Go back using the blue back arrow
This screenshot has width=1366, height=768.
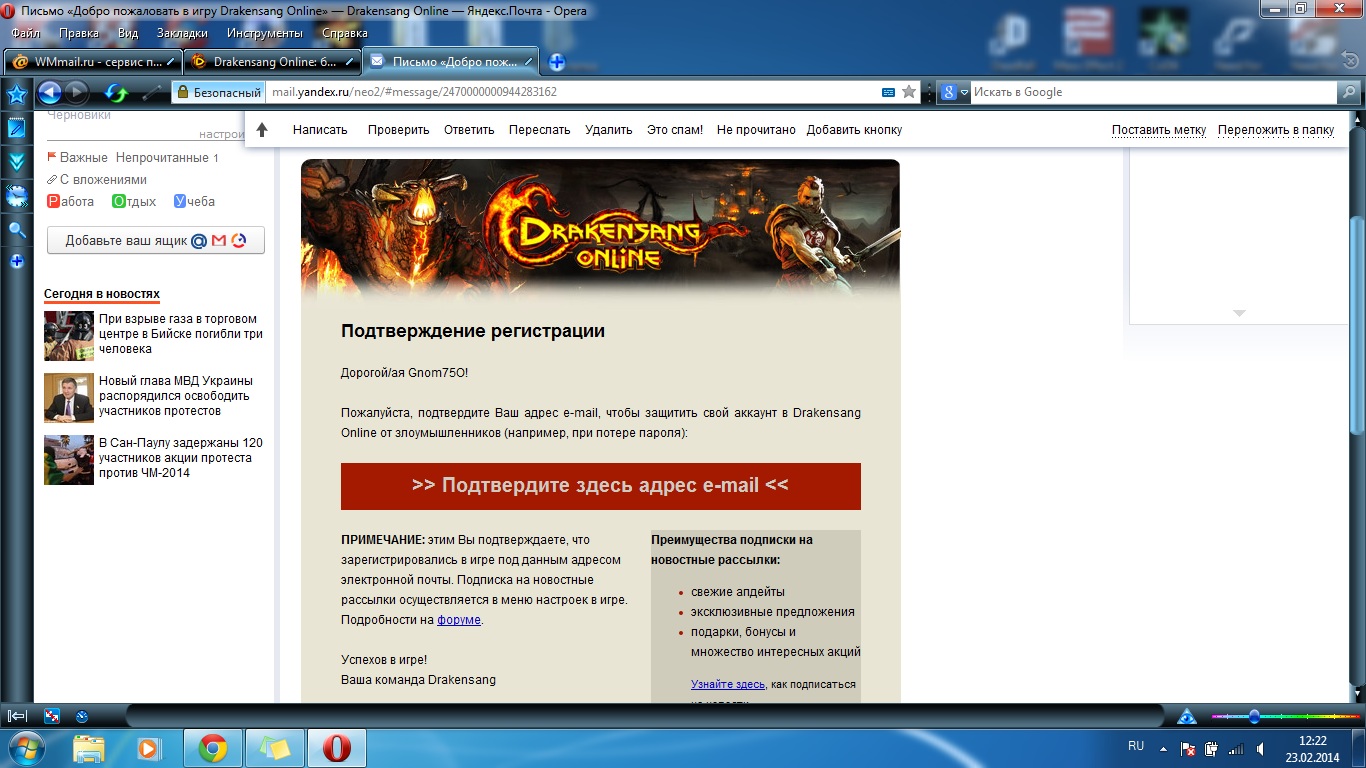point(49,93)
